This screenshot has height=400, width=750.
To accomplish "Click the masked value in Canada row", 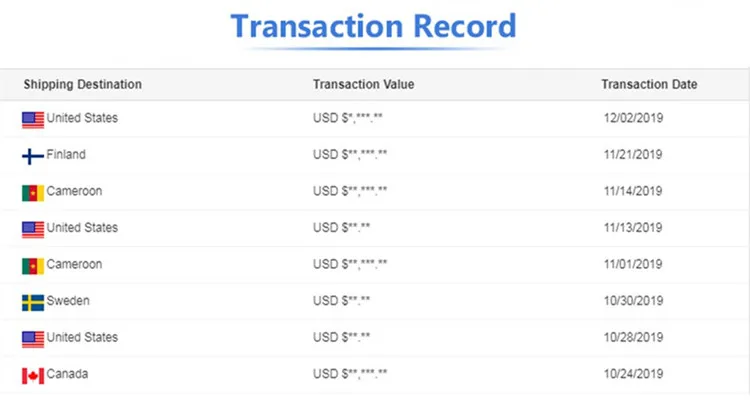I will [350, 374].
